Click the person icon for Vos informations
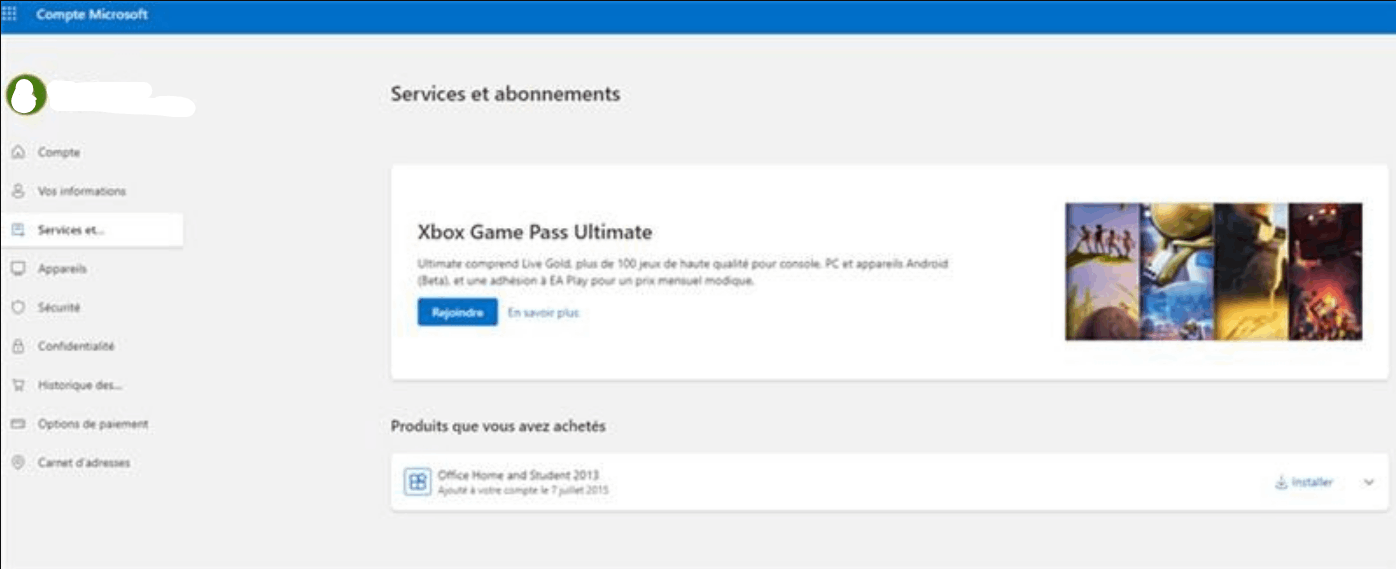 [18, 191]
